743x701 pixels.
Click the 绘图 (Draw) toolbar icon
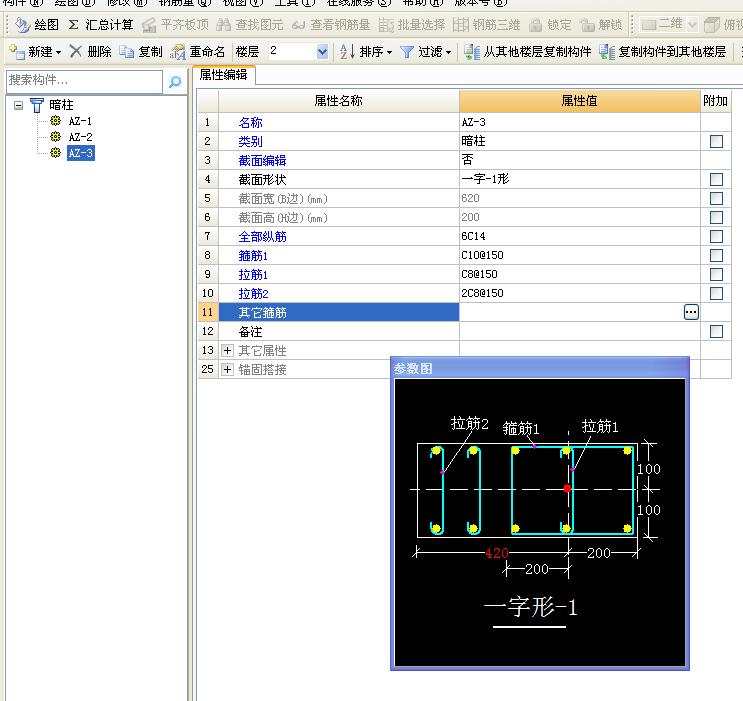(x=22, y=25)
